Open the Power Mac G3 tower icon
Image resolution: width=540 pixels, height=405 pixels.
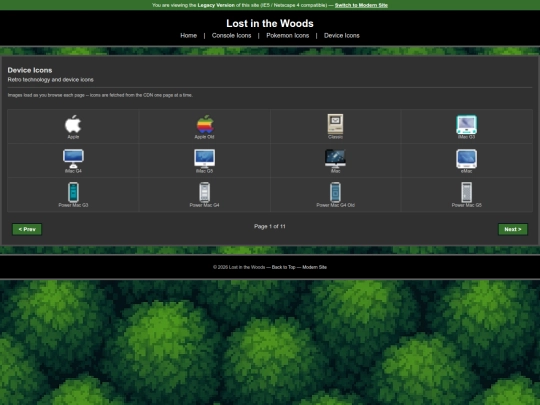73,192
